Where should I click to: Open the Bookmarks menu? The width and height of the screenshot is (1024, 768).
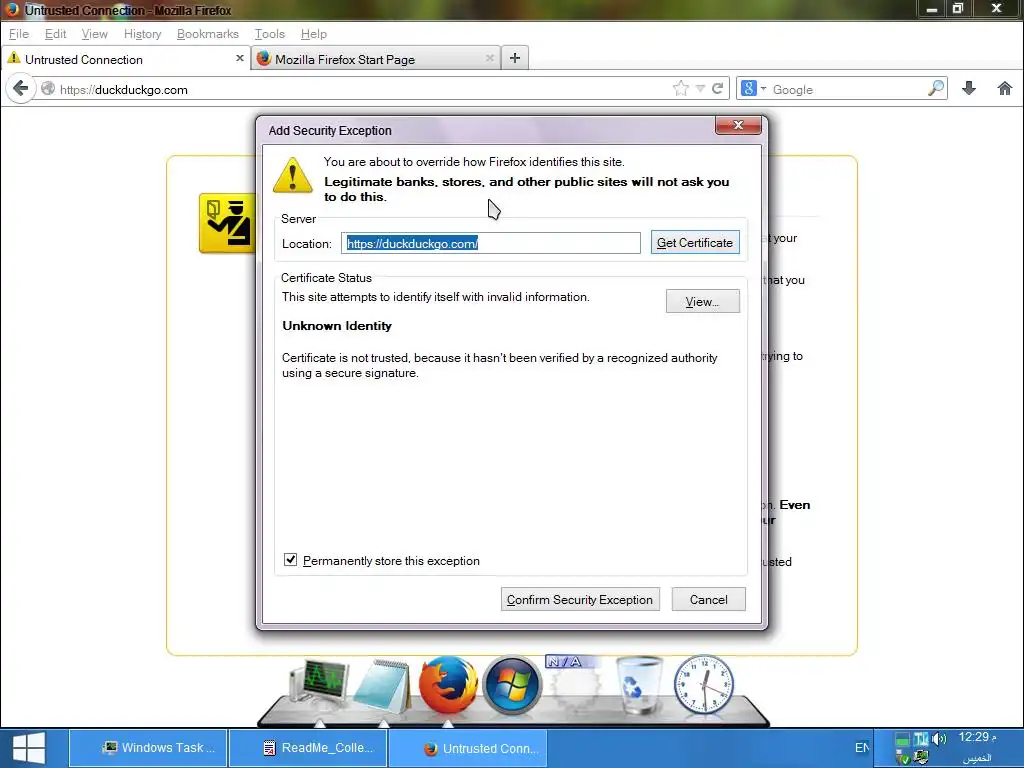point(208,34)
